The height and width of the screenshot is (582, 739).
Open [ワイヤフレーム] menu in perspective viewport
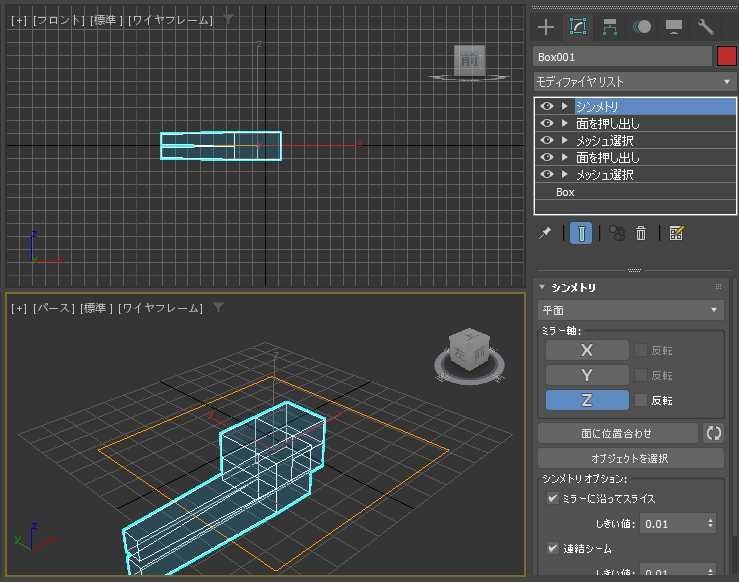[x=160, y=308]
